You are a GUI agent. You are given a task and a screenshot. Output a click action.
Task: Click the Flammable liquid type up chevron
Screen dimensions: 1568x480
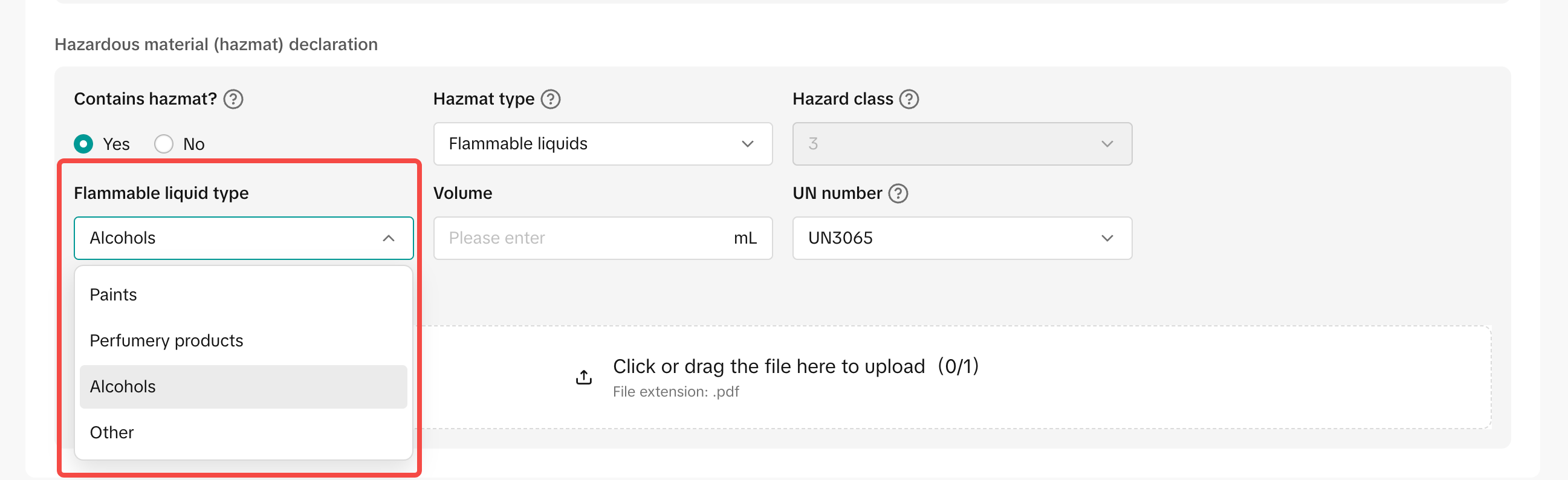(x=388, y=238)
